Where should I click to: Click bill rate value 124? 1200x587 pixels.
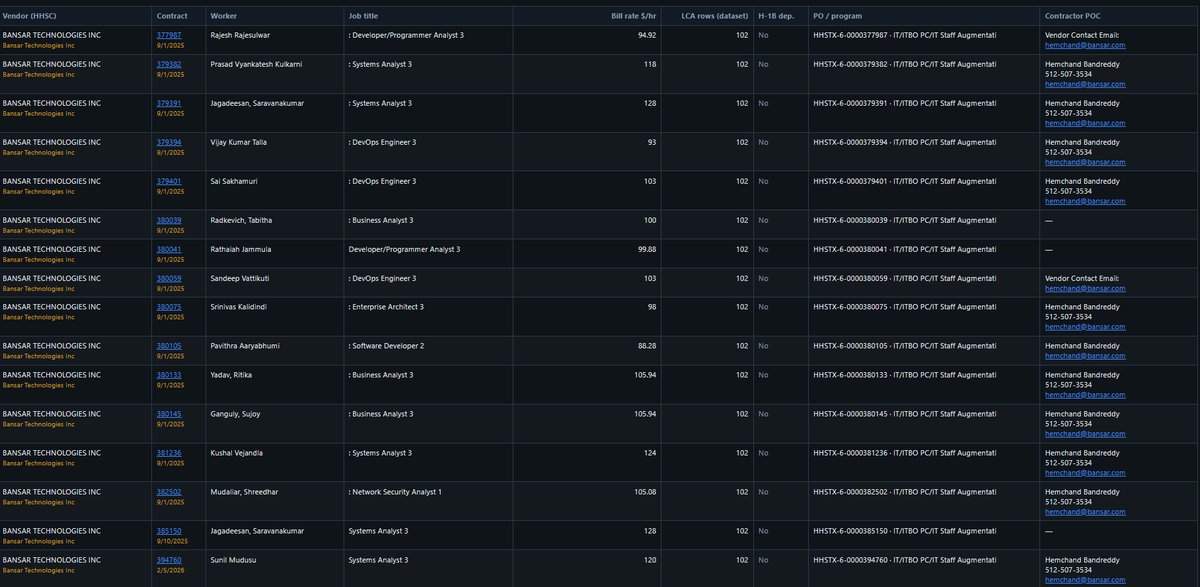pyautogui.click(x=650, y=453)
